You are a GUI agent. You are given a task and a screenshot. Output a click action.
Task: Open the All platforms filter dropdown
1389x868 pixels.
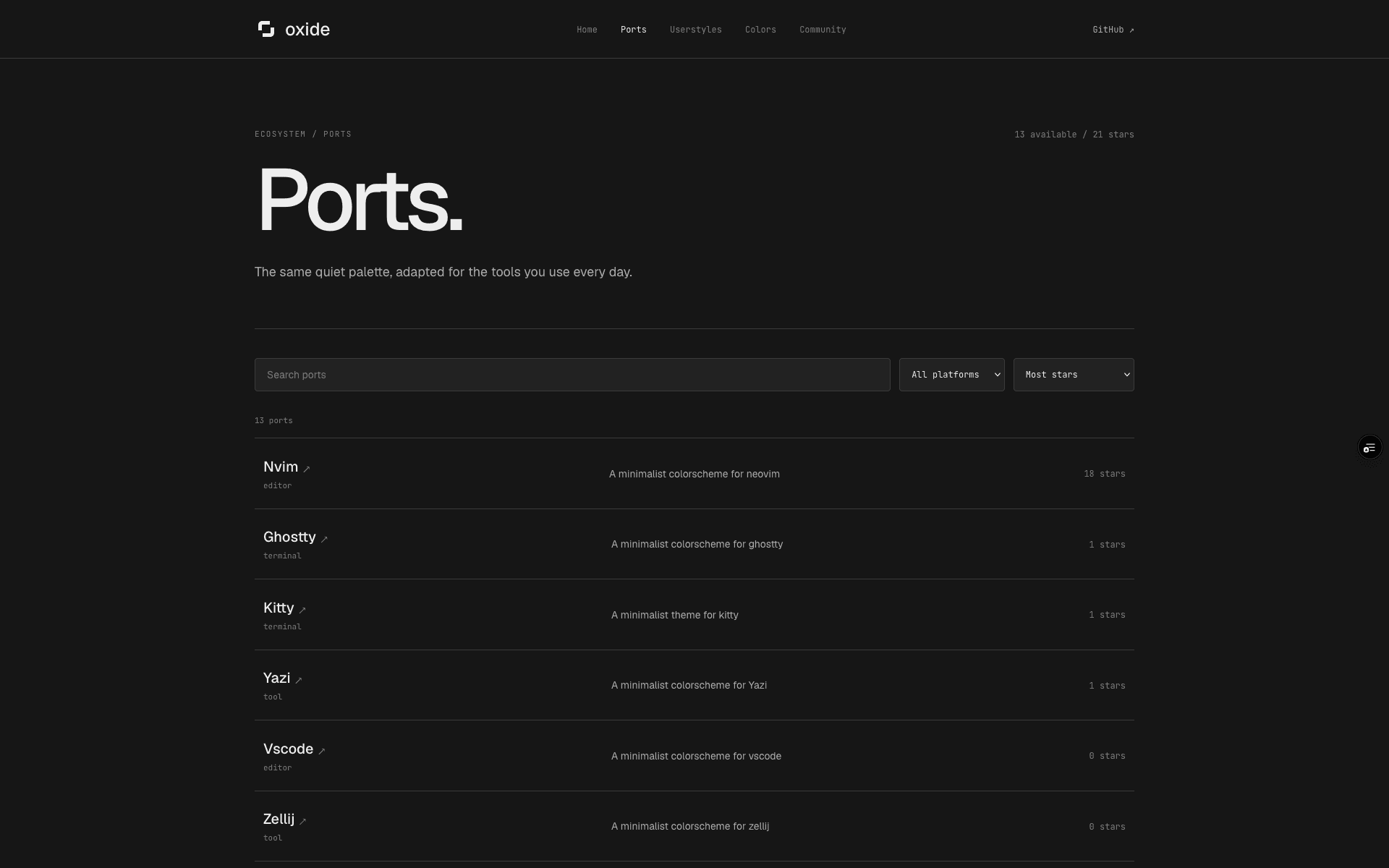point(951,375)
